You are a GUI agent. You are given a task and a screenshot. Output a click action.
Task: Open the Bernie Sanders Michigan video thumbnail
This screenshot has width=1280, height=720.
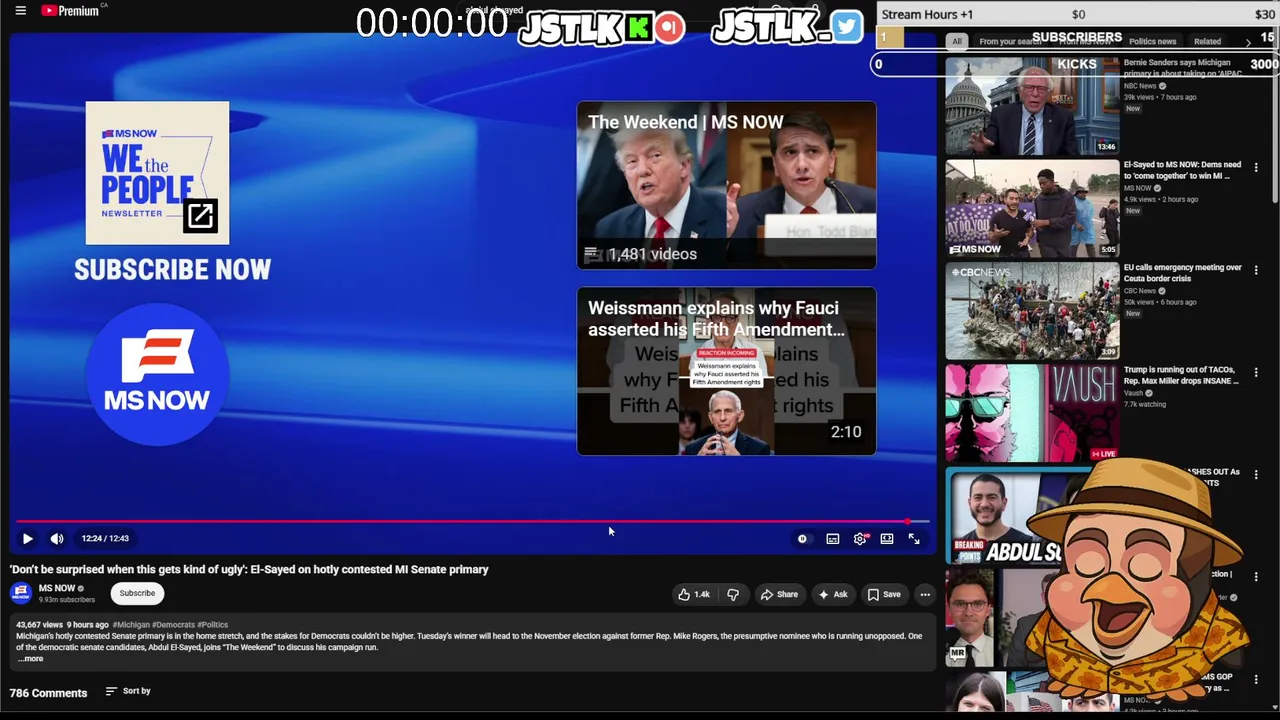(1032, 105)
